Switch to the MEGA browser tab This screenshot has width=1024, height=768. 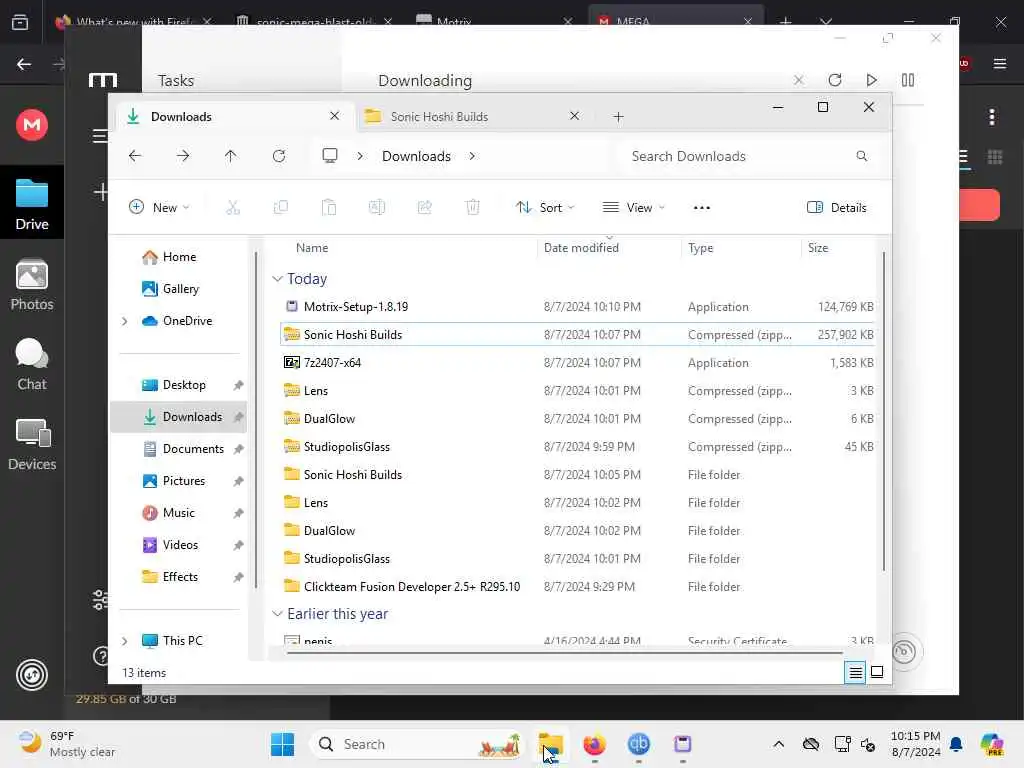tap(676, 21)
